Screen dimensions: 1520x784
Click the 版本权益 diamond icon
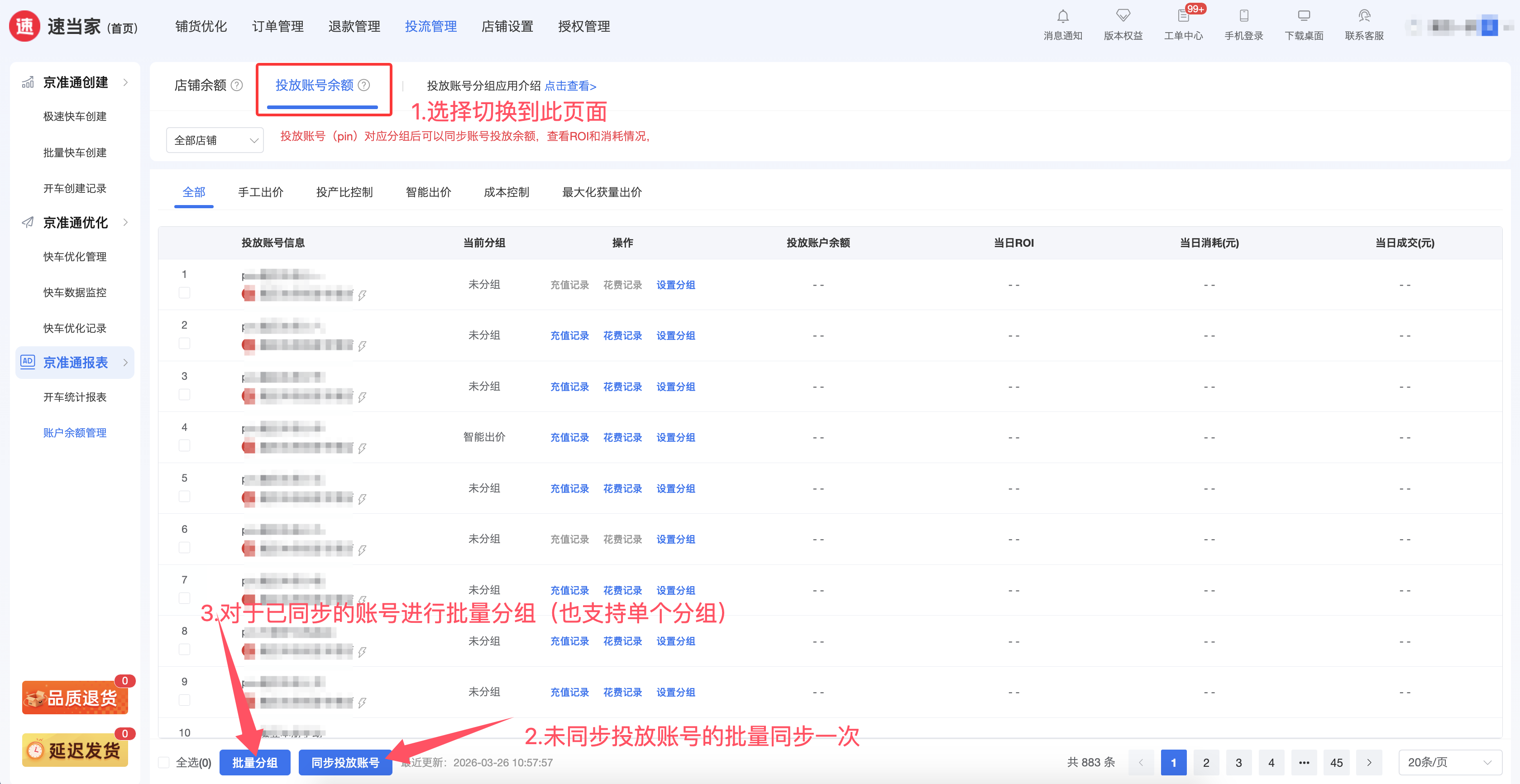(x=1123, y=16)
